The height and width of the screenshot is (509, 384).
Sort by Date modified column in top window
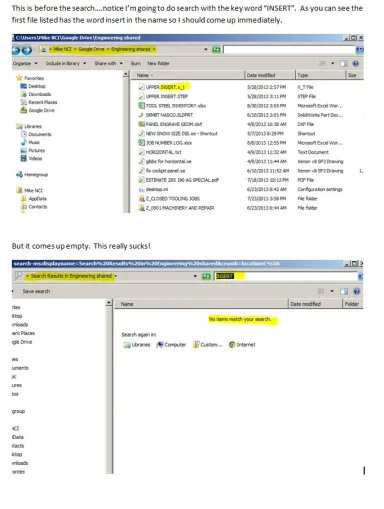270,75
